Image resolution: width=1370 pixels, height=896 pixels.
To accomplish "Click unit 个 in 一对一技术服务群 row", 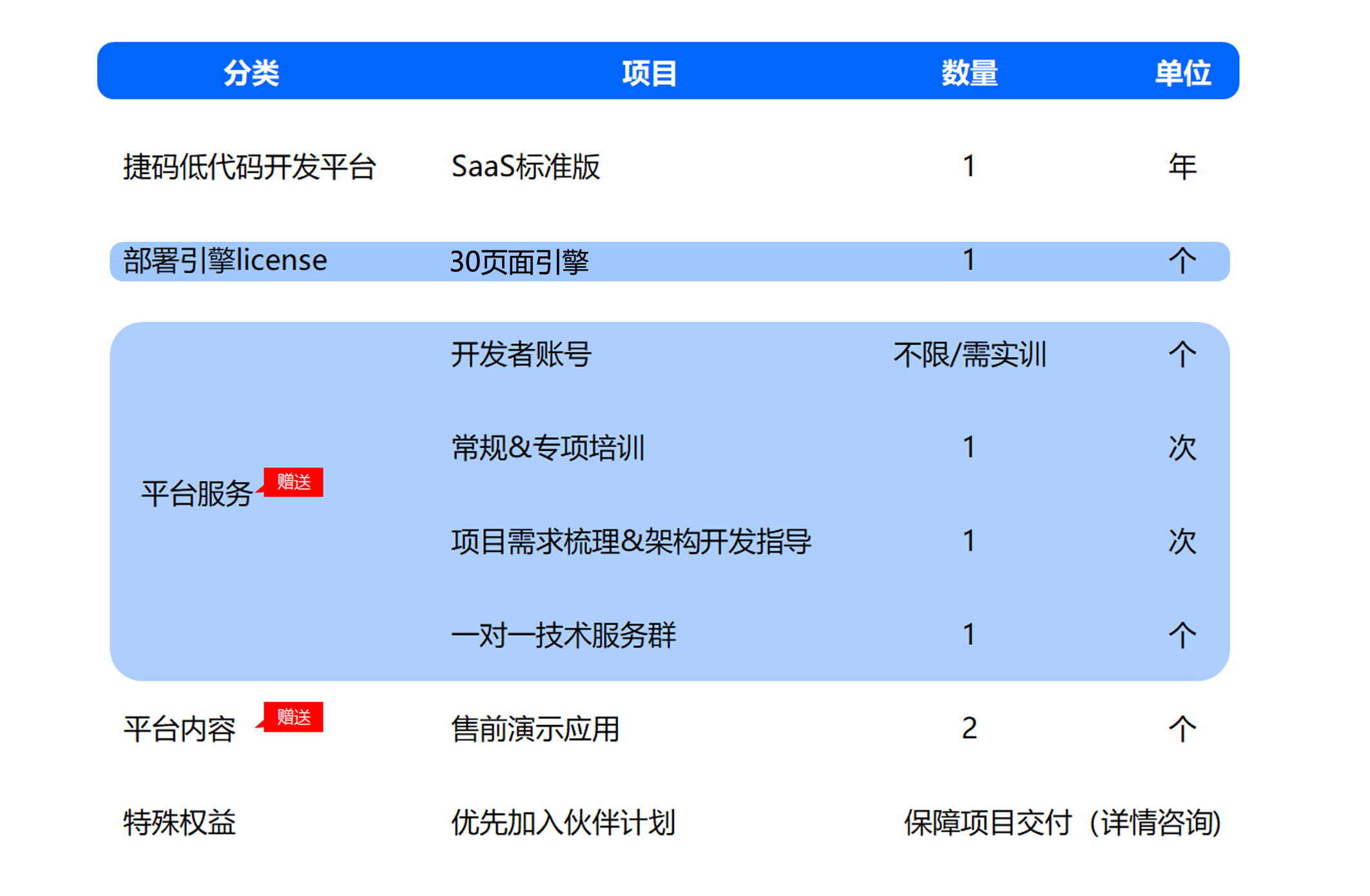I will point(1182,635).
